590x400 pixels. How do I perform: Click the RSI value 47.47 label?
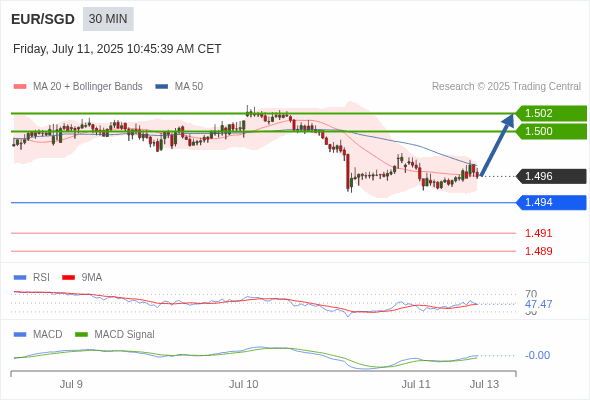[x=538, y=304]
